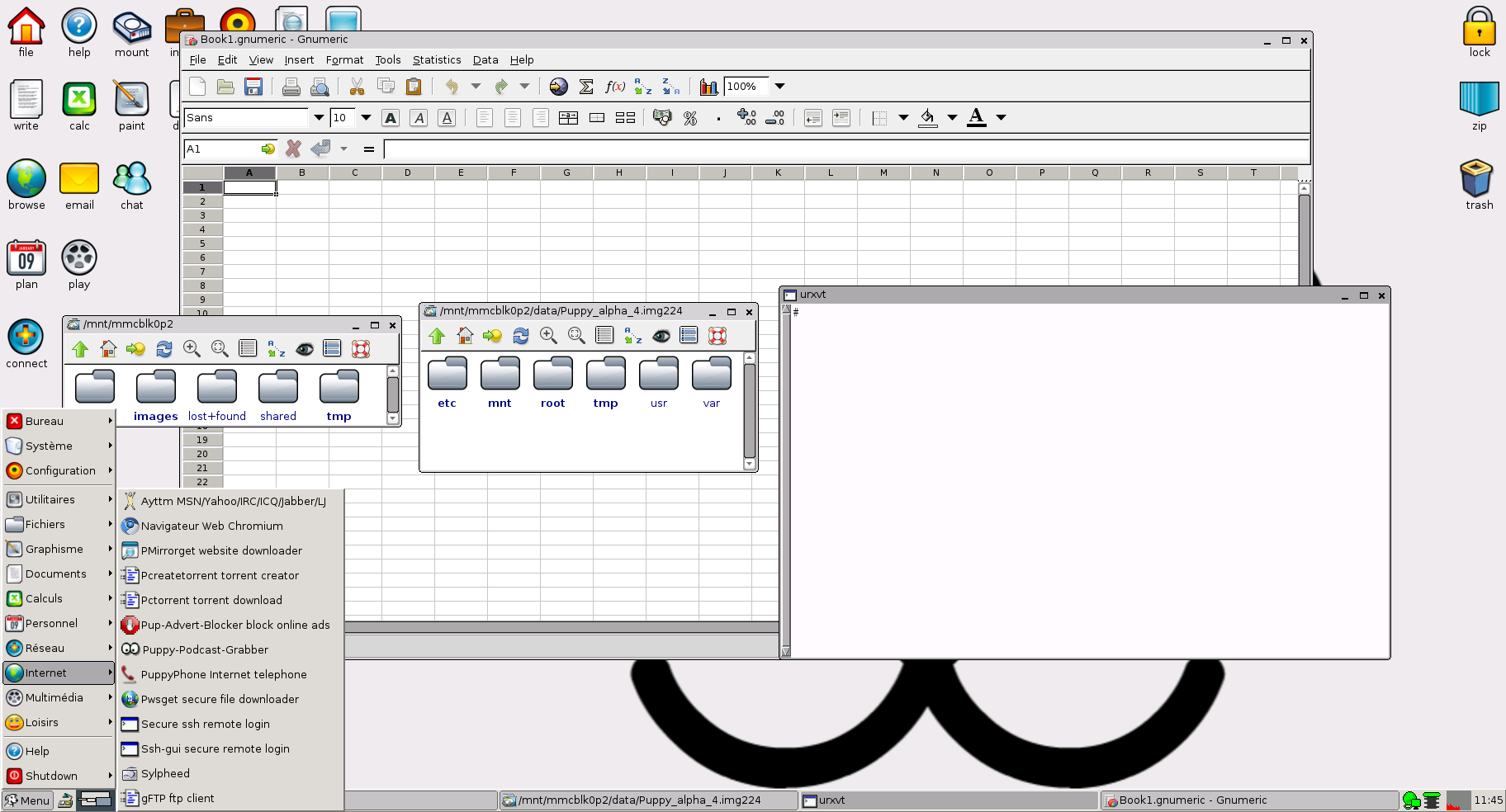Click the Menu button on taskbar
Screen dimensions: 1506x812
(28, 800)
